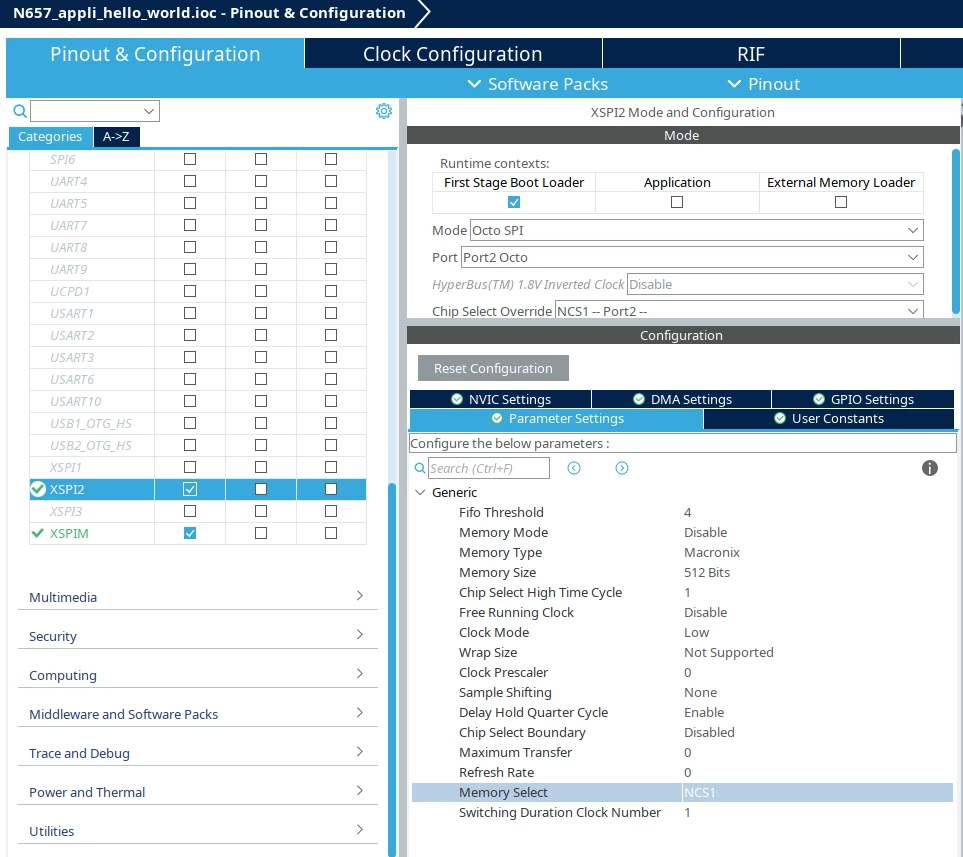This screenshot has width=963, height=857.
Task: Click the XSPIM green checkmark icon
Action: tap(37, 533)
